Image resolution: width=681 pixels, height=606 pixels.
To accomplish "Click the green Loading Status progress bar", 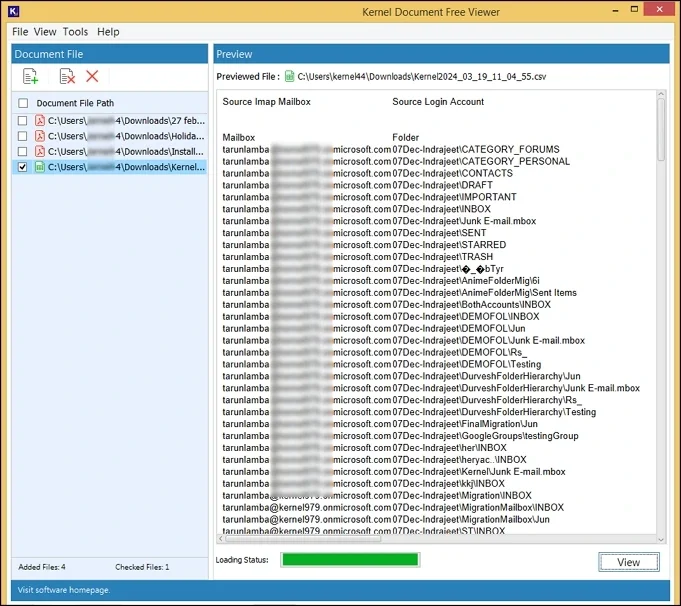I will [350, 560].
